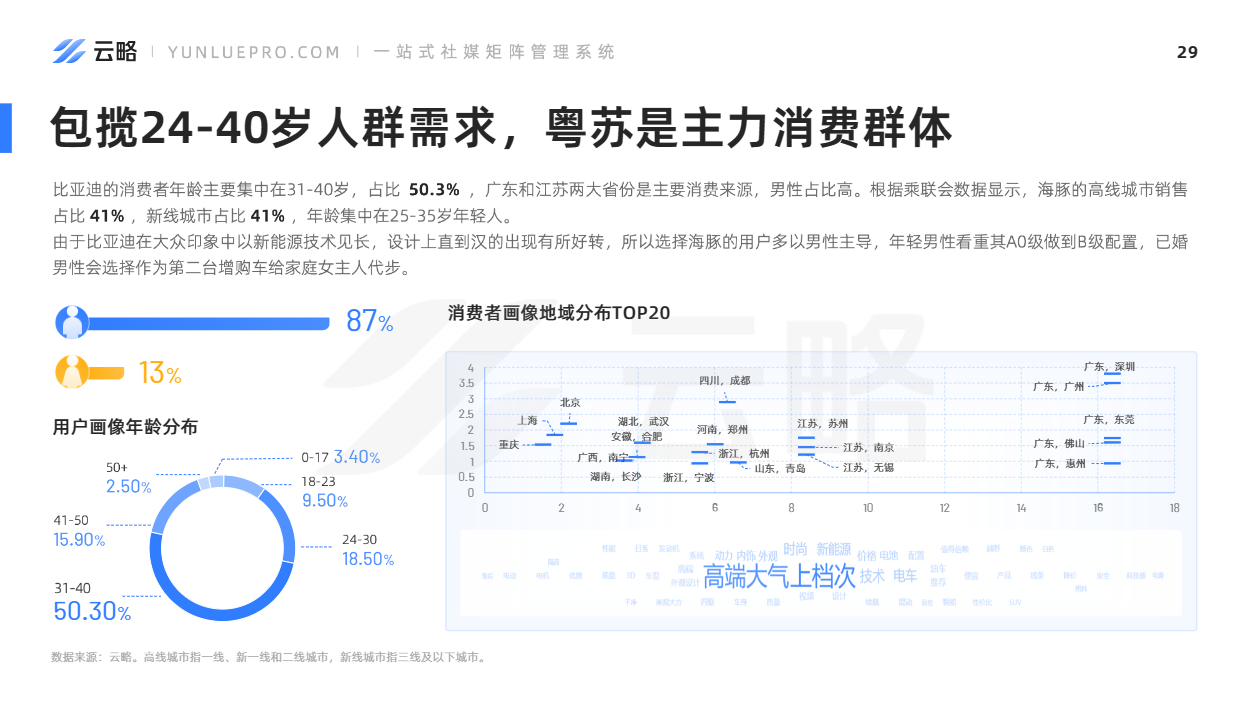Click the YUNLUEPRO.COM text
This screenshot has height=703, width=1250.
254,52
